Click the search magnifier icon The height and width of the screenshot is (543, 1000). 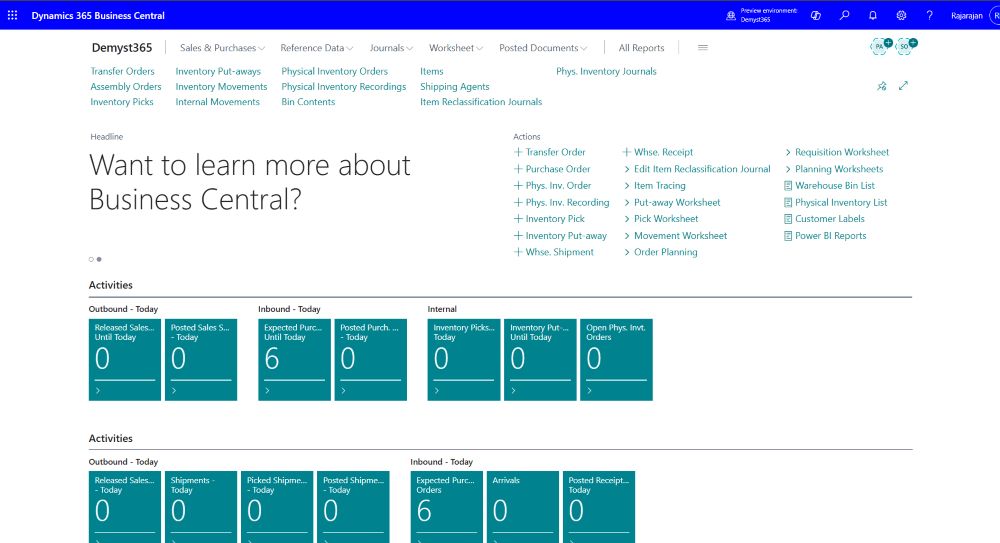click(844, 15)
